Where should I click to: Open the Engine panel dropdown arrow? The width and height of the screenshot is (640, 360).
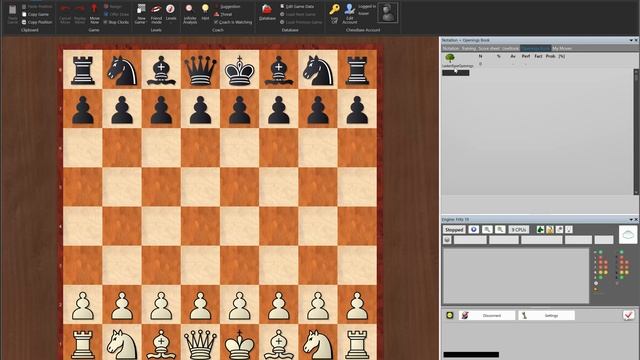coord(631,219)
